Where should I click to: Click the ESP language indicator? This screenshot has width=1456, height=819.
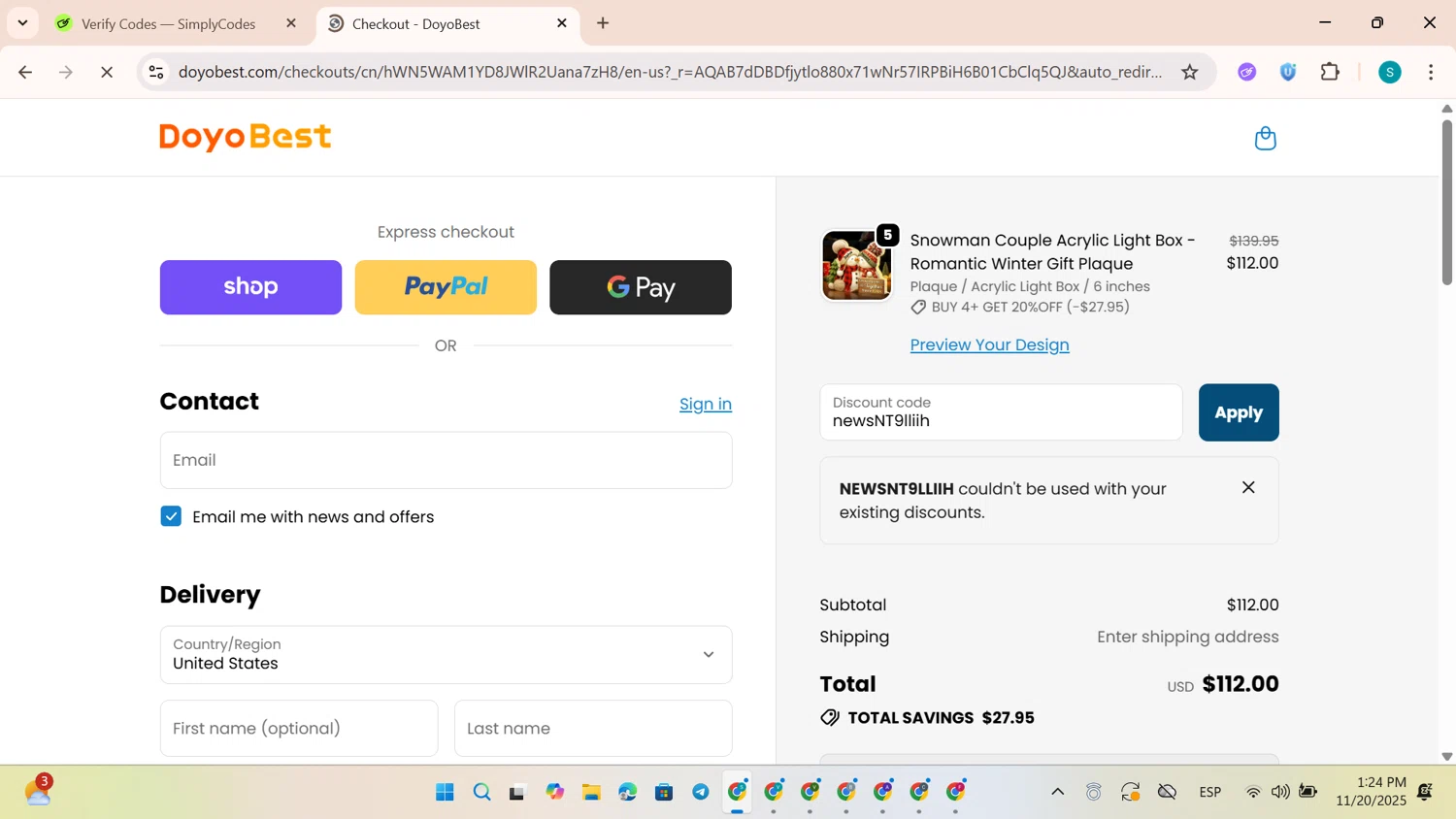[1210, 792]
